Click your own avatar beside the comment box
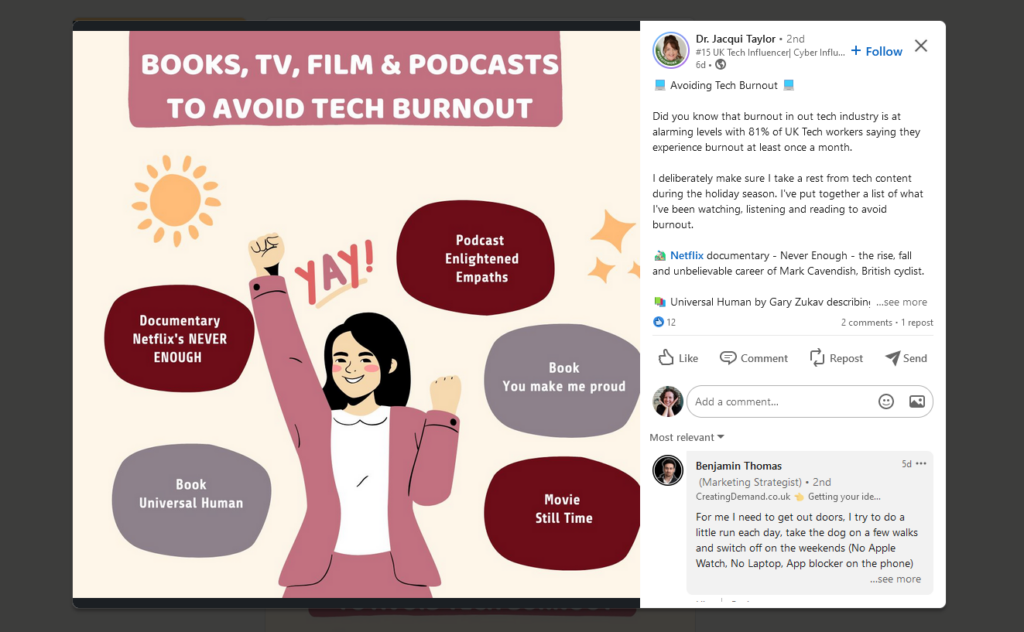The height and width of the screenshot is (632, 1024). (x=667, y=401)
